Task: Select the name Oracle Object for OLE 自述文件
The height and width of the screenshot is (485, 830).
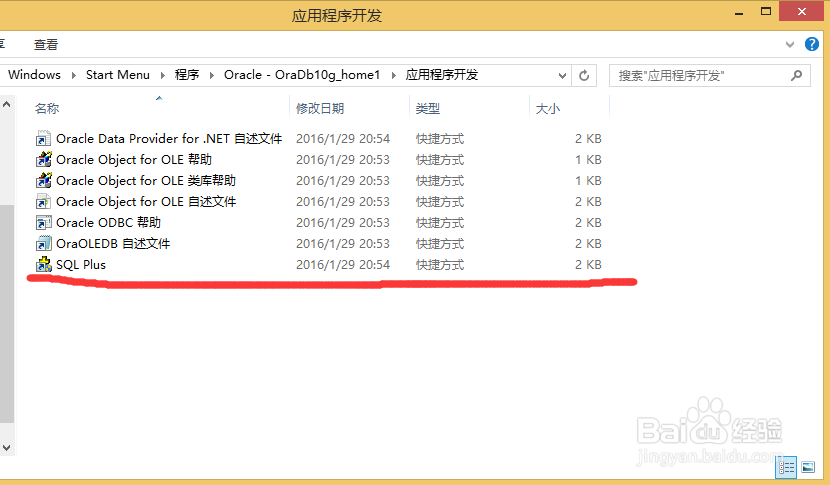Action: click(146, 202)
